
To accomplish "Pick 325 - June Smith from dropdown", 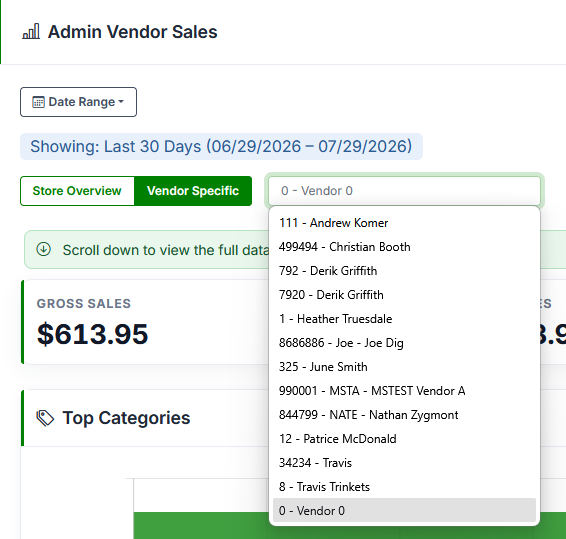I will (x=404, y=367).
